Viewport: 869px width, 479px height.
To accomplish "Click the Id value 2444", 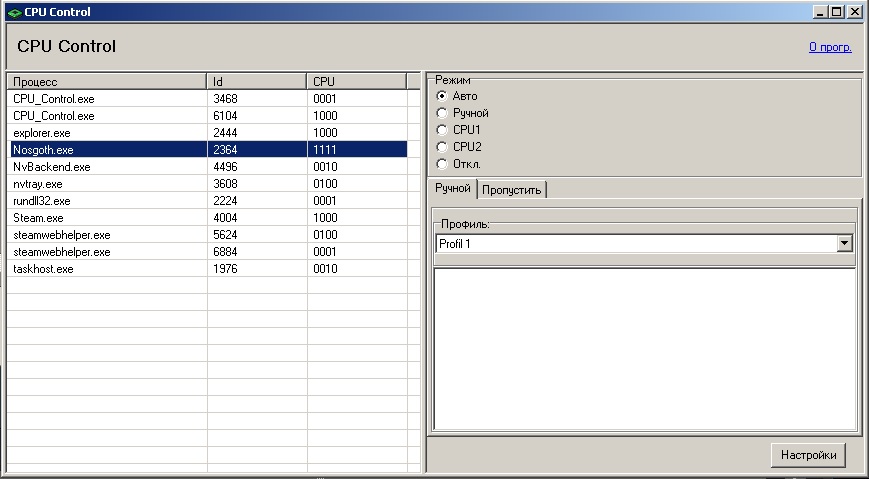I will pyautogui.click(x=225, y=133).
